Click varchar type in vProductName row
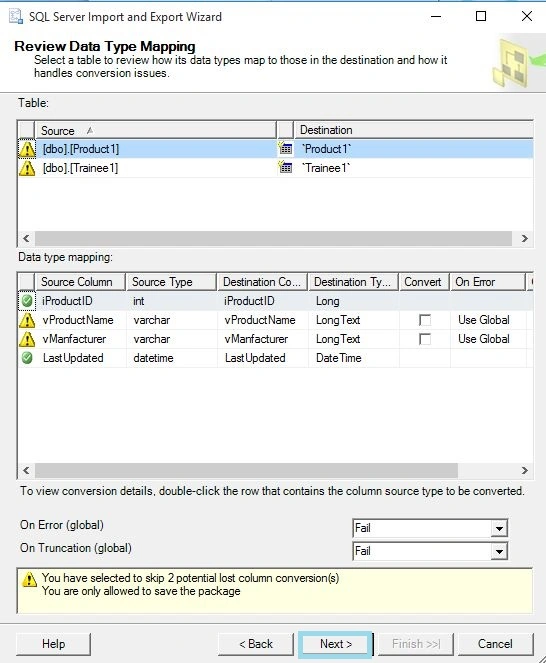 tap(171, 320)
